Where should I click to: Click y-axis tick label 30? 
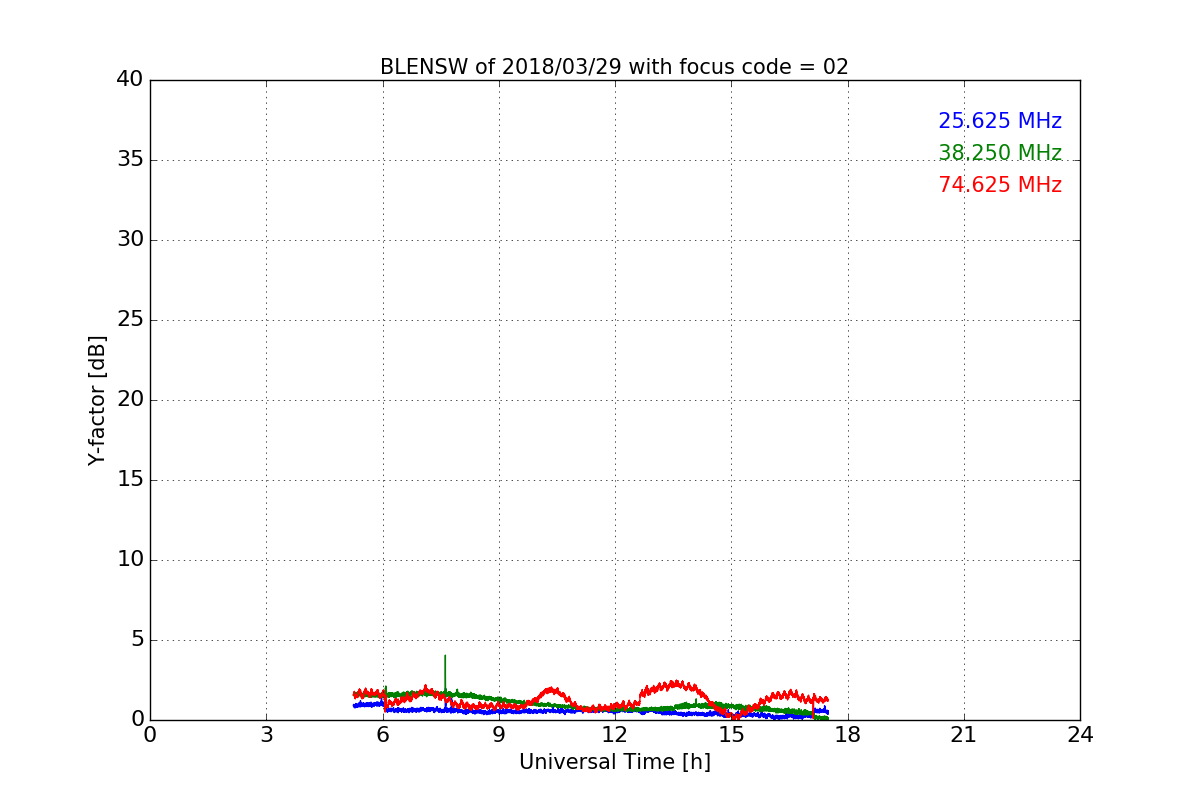130,239
